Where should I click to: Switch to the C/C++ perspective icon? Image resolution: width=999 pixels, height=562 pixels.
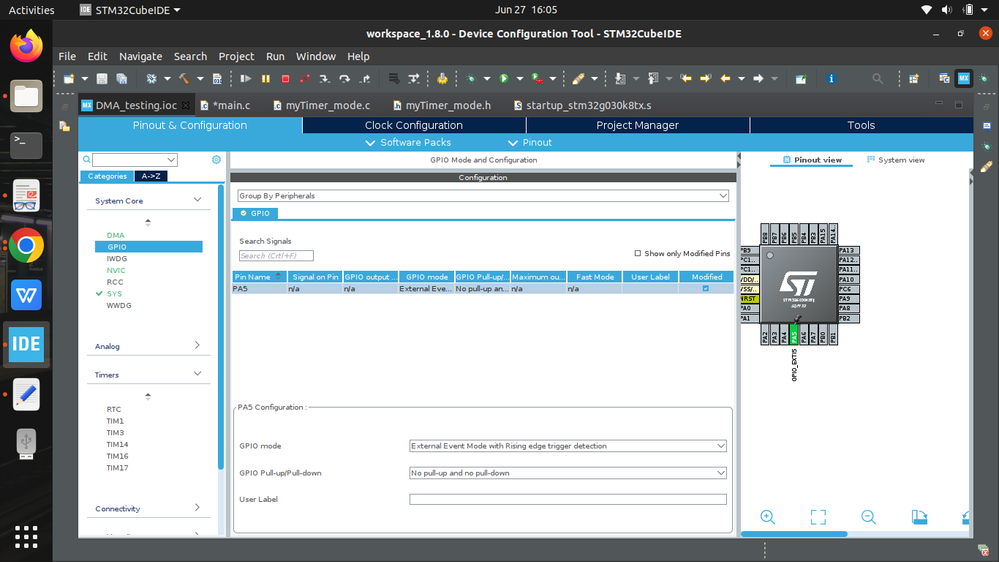[x=944, y=79]
